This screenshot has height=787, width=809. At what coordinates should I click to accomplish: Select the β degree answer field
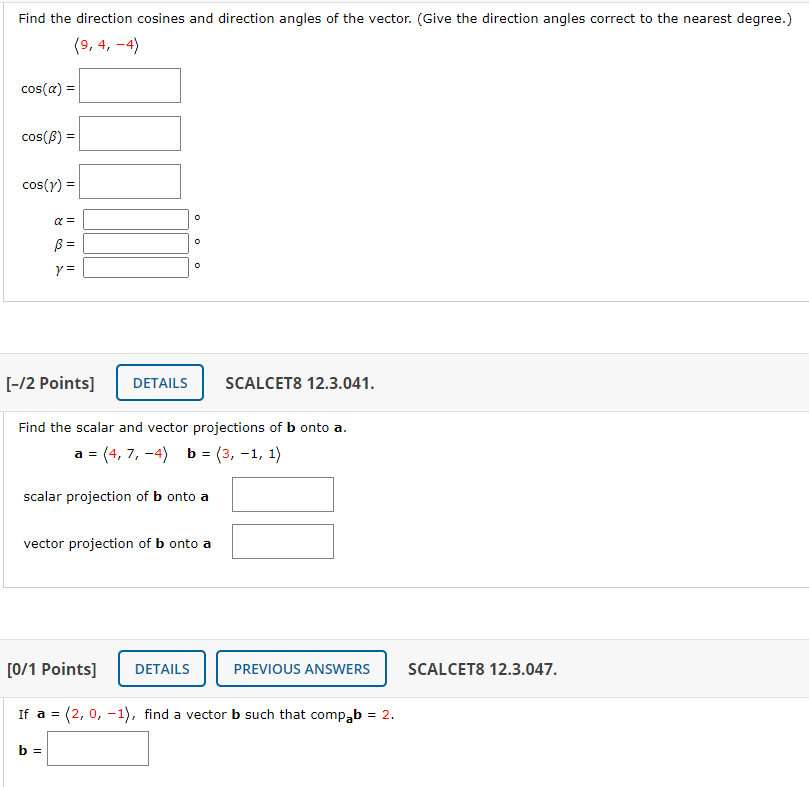136,242
